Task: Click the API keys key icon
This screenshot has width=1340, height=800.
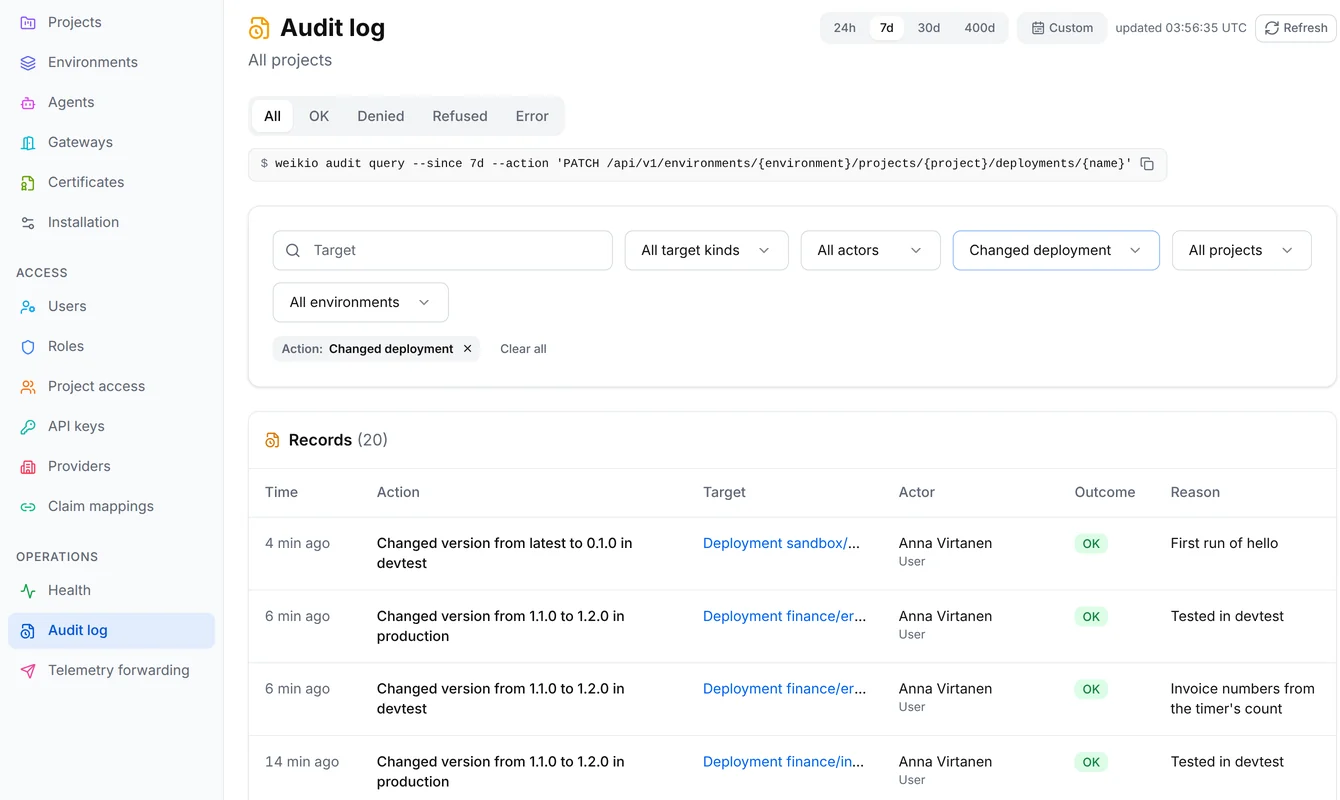Action: click(x=28, y=426)
